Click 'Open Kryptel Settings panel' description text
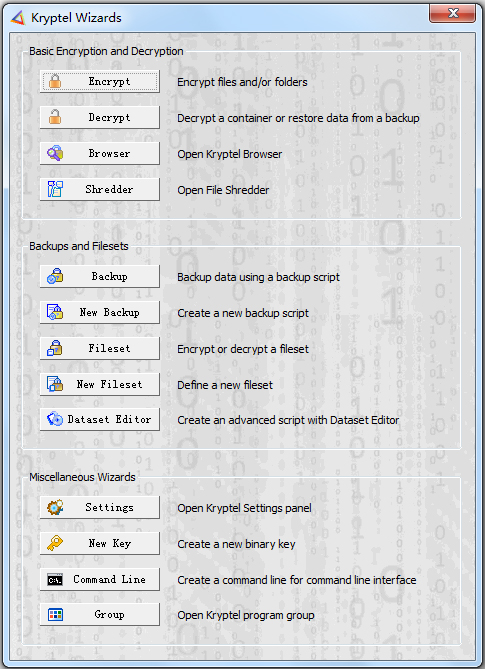Image resolution: width=485 pixels, height=669 pixels. click(244, 508)
